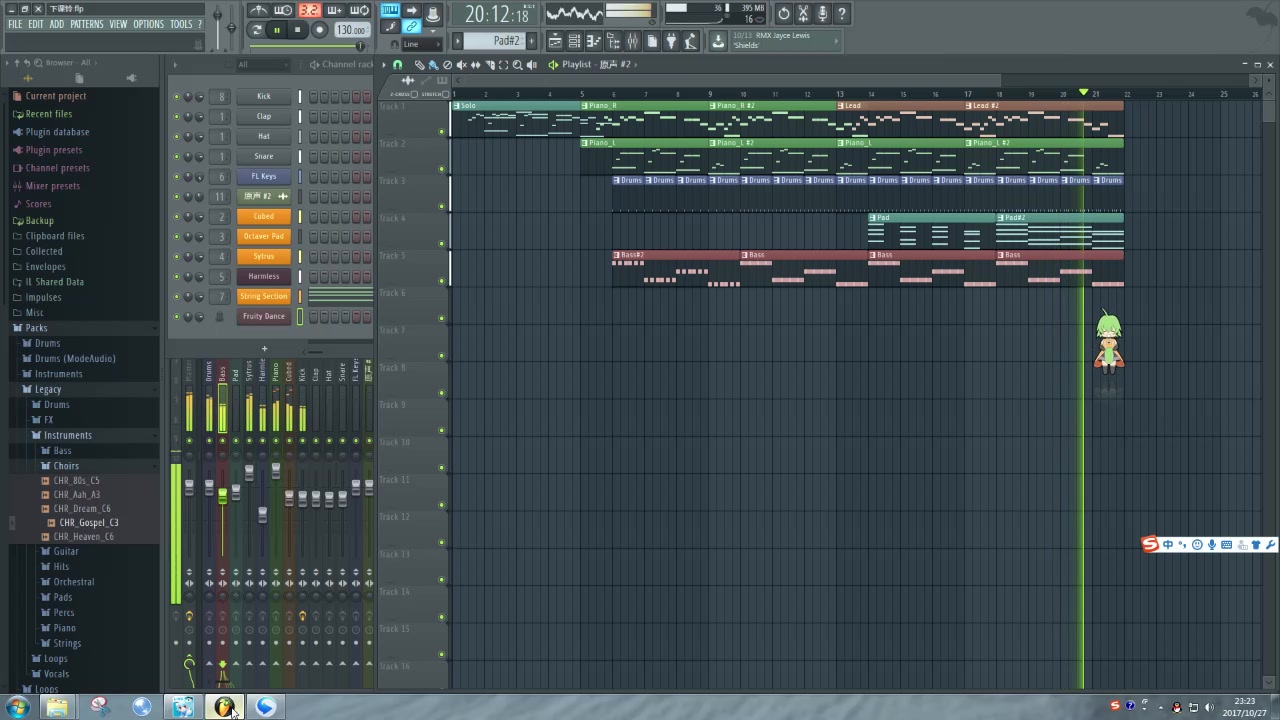Open the VIEW menu
Image resolution: width=1280 pixels, height=720 pixels.
tap(118, 24)
